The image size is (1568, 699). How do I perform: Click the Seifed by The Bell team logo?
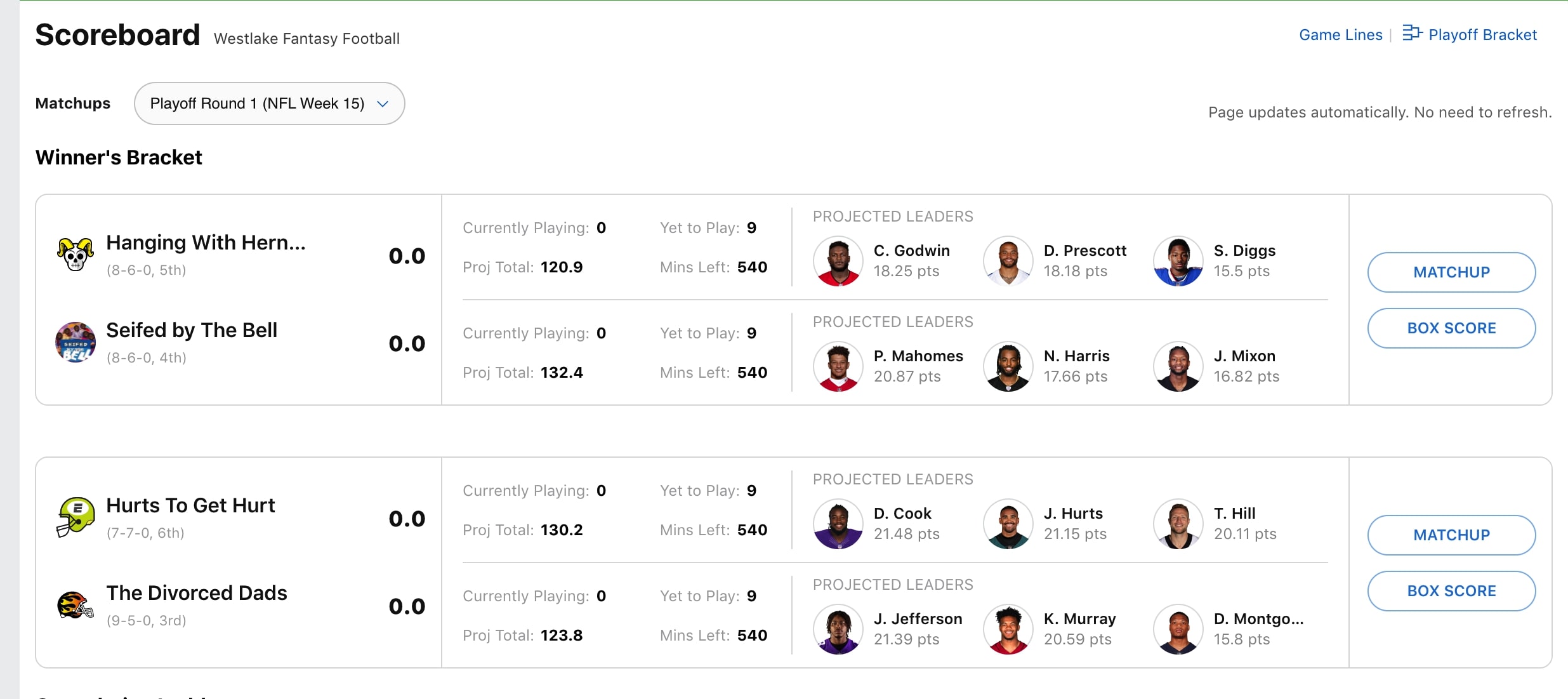coord(76,342)
